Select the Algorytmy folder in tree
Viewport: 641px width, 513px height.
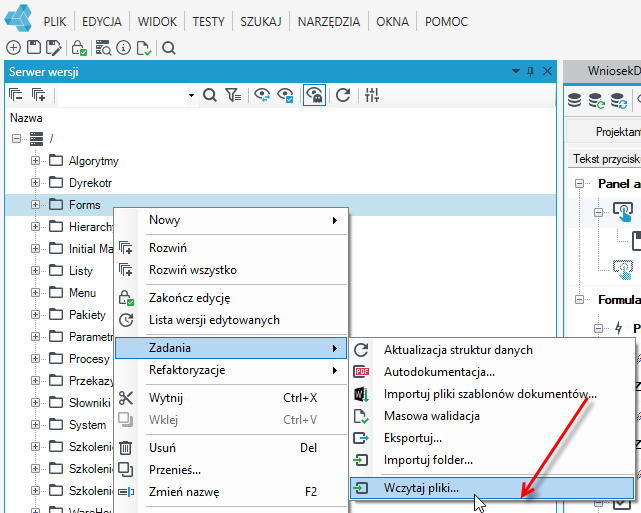tap(94, 161)
